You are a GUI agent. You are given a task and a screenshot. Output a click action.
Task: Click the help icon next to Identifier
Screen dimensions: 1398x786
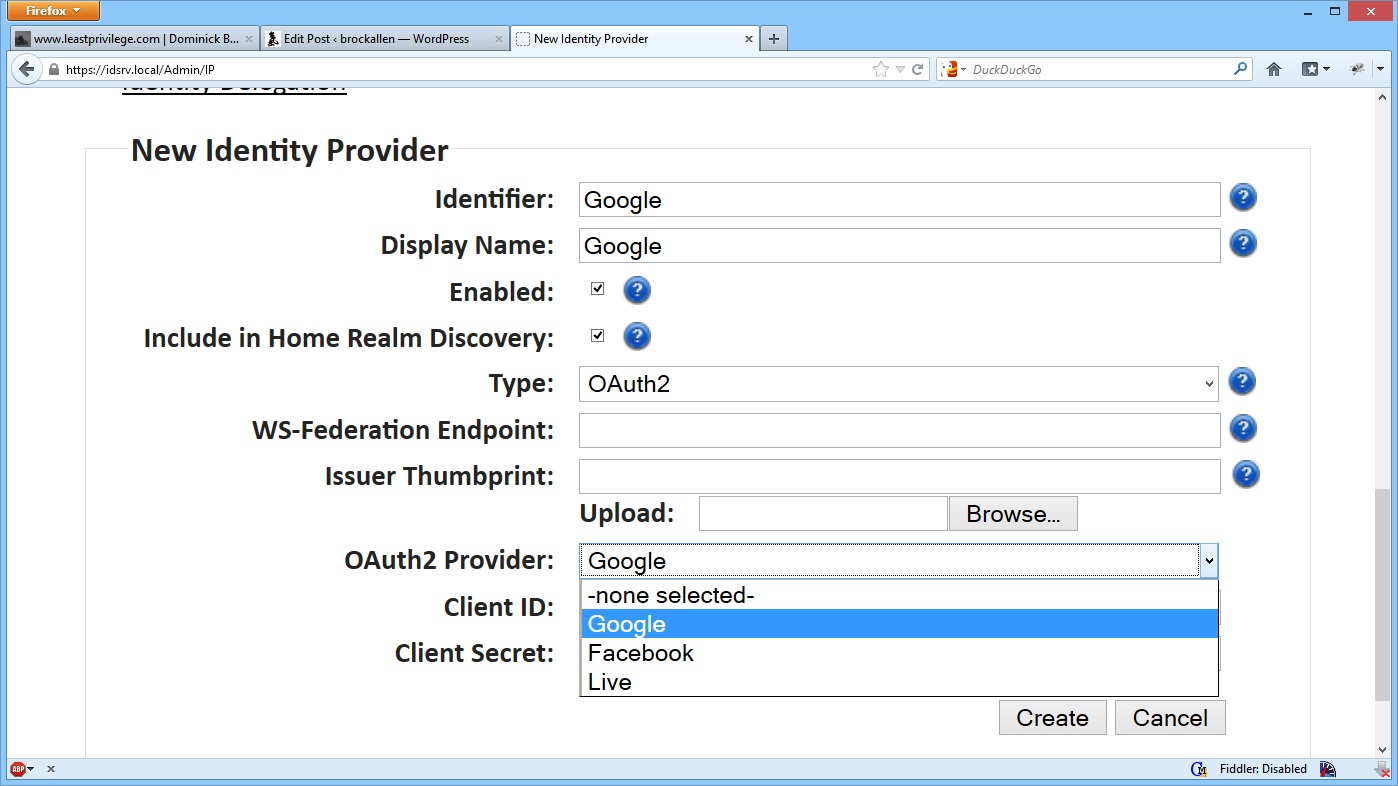pyautogui.click(x=1242, y=198)
